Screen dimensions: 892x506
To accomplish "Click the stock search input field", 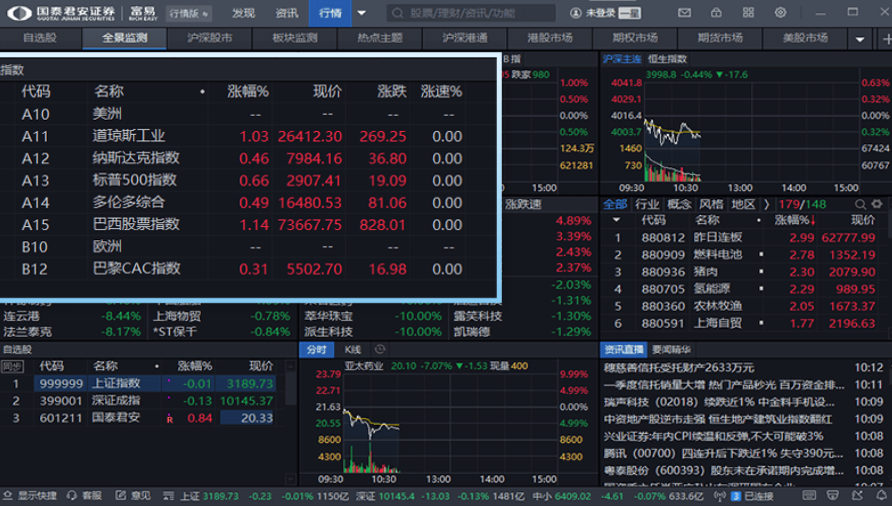I will 470,14.
